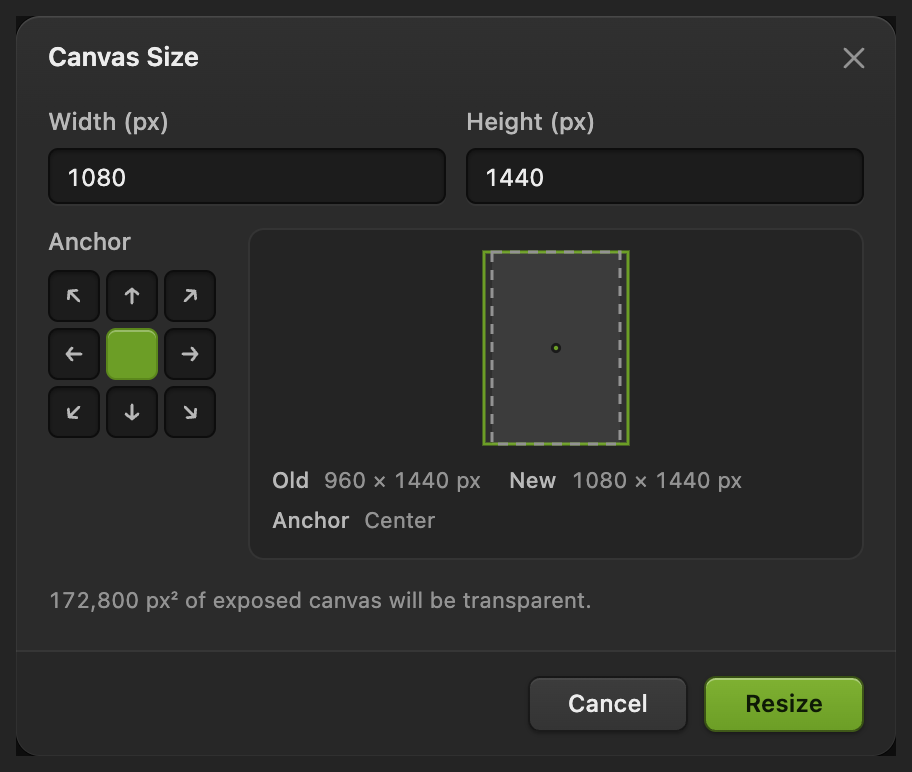
Task: Select the left arrow anchor position
Action: point(74,354)
